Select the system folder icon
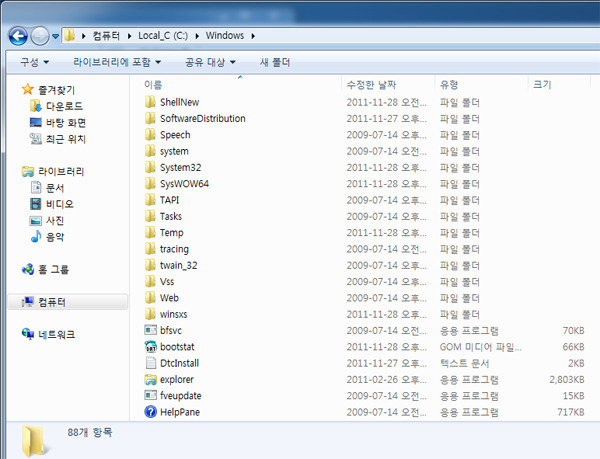This screenshot has width=600, height=459. coord(150,151)
